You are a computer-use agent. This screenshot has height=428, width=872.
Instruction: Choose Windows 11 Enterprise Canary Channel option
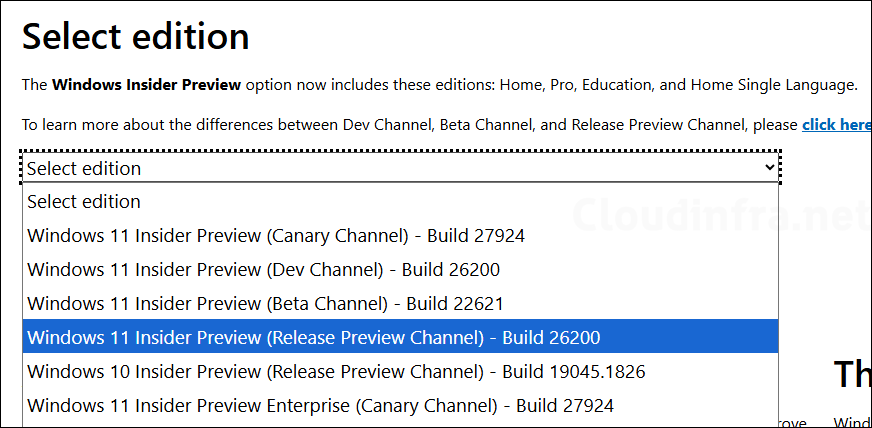pos(320,406)
